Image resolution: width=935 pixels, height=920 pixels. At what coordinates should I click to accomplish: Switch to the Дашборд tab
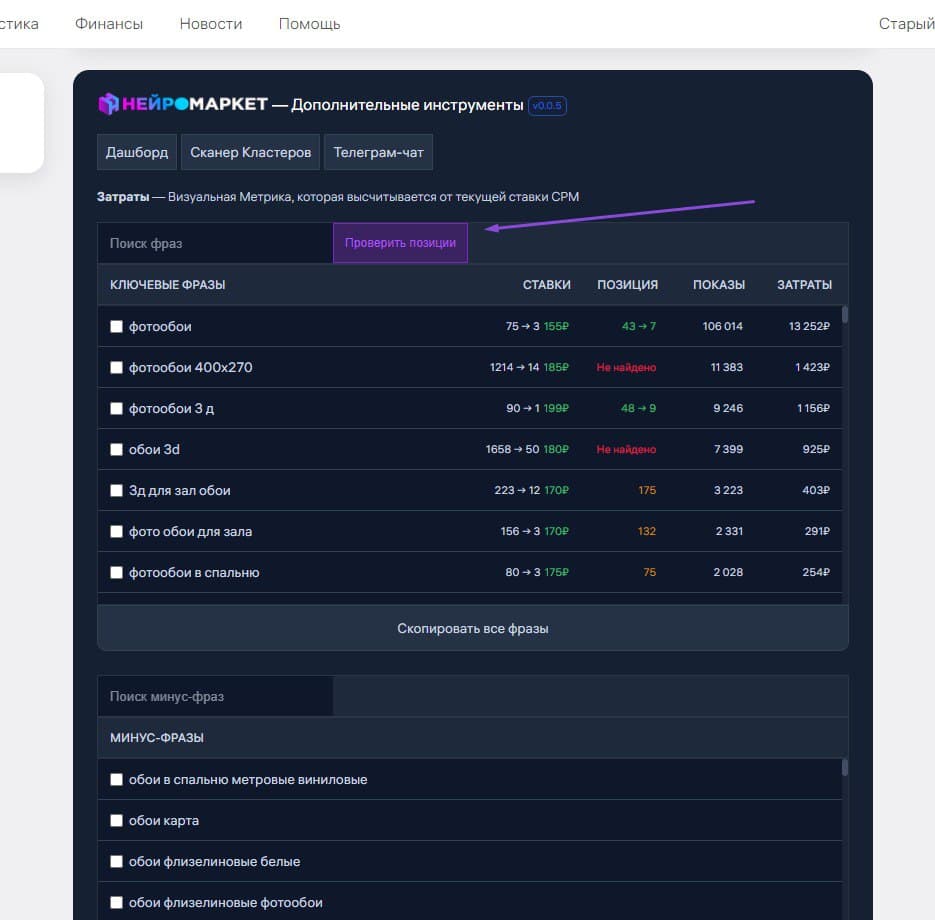click(137, 152)
